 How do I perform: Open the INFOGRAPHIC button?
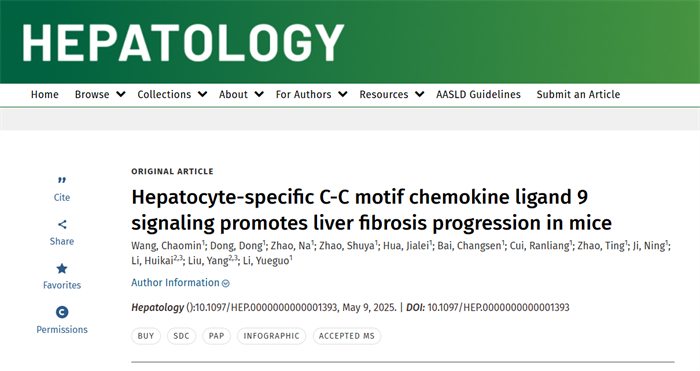(271, 336)
